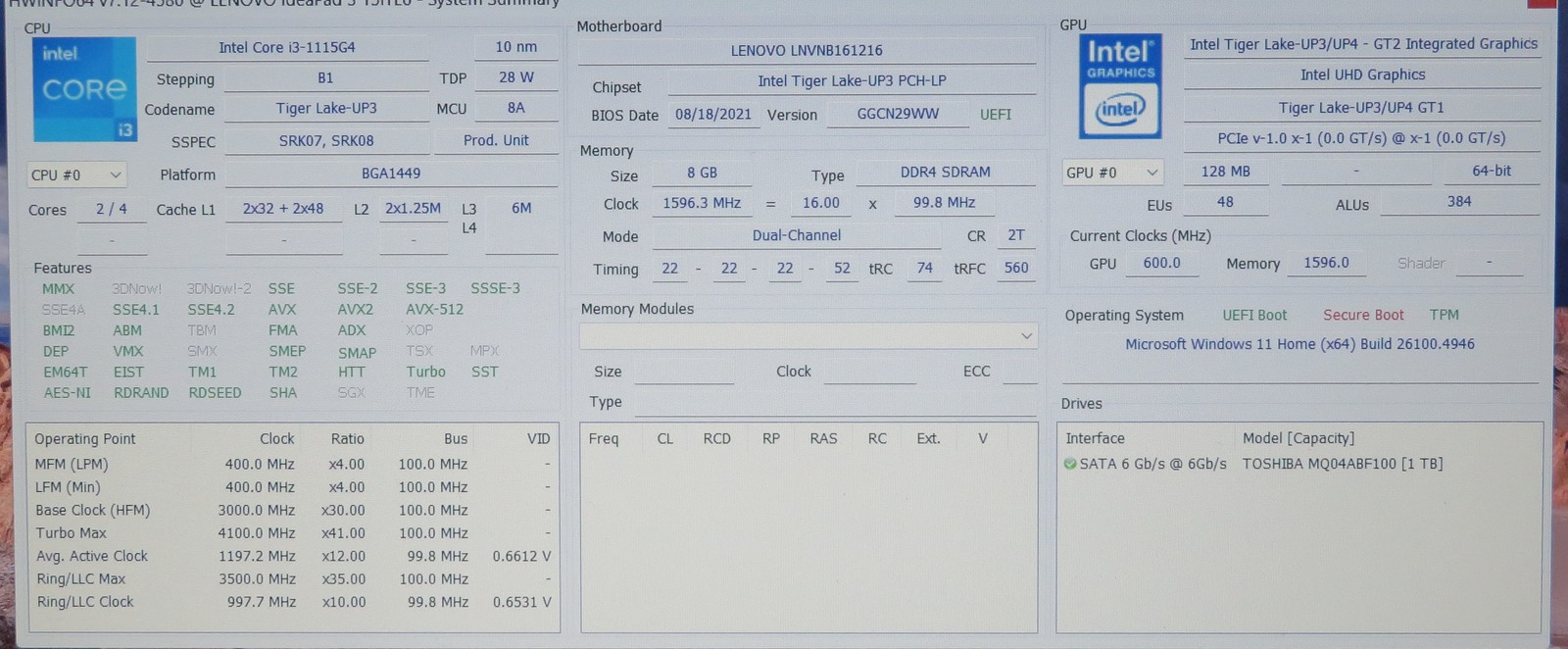Viewport: 1568px width, 649px height.
Task: Click the DDR4 SDRAM memory type
Action: pos(946,173)
